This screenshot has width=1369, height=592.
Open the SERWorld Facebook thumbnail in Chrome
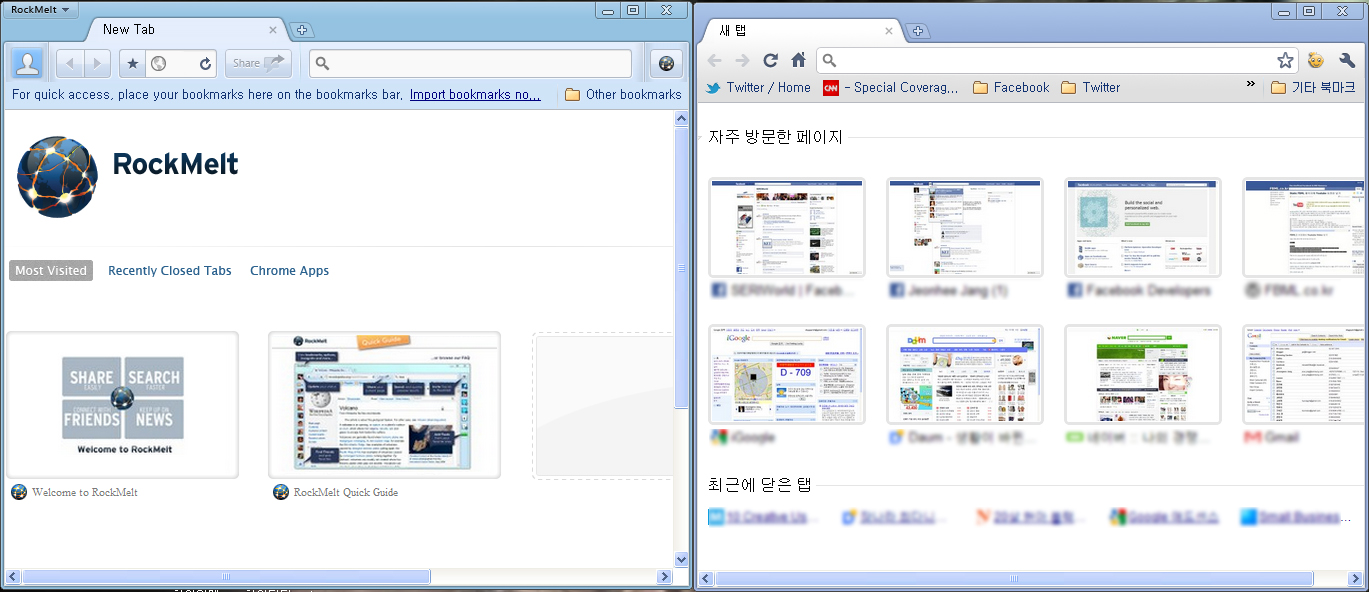pos(787,228)
